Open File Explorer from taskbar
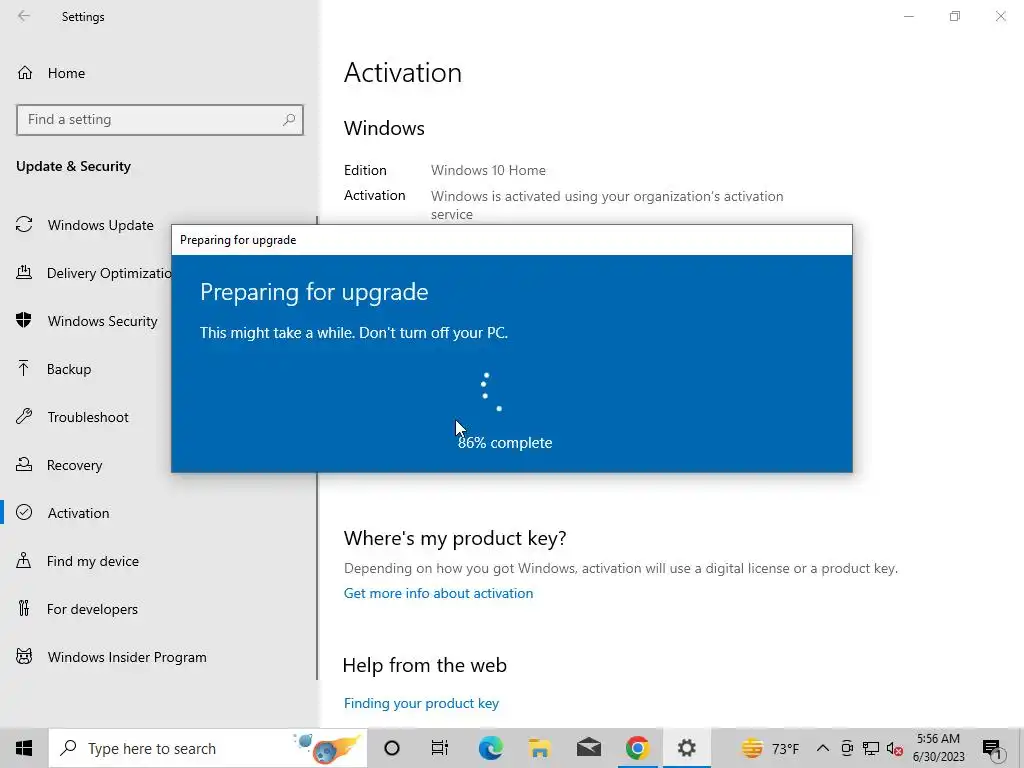The image size is (1024, 768). pos(539,748)
